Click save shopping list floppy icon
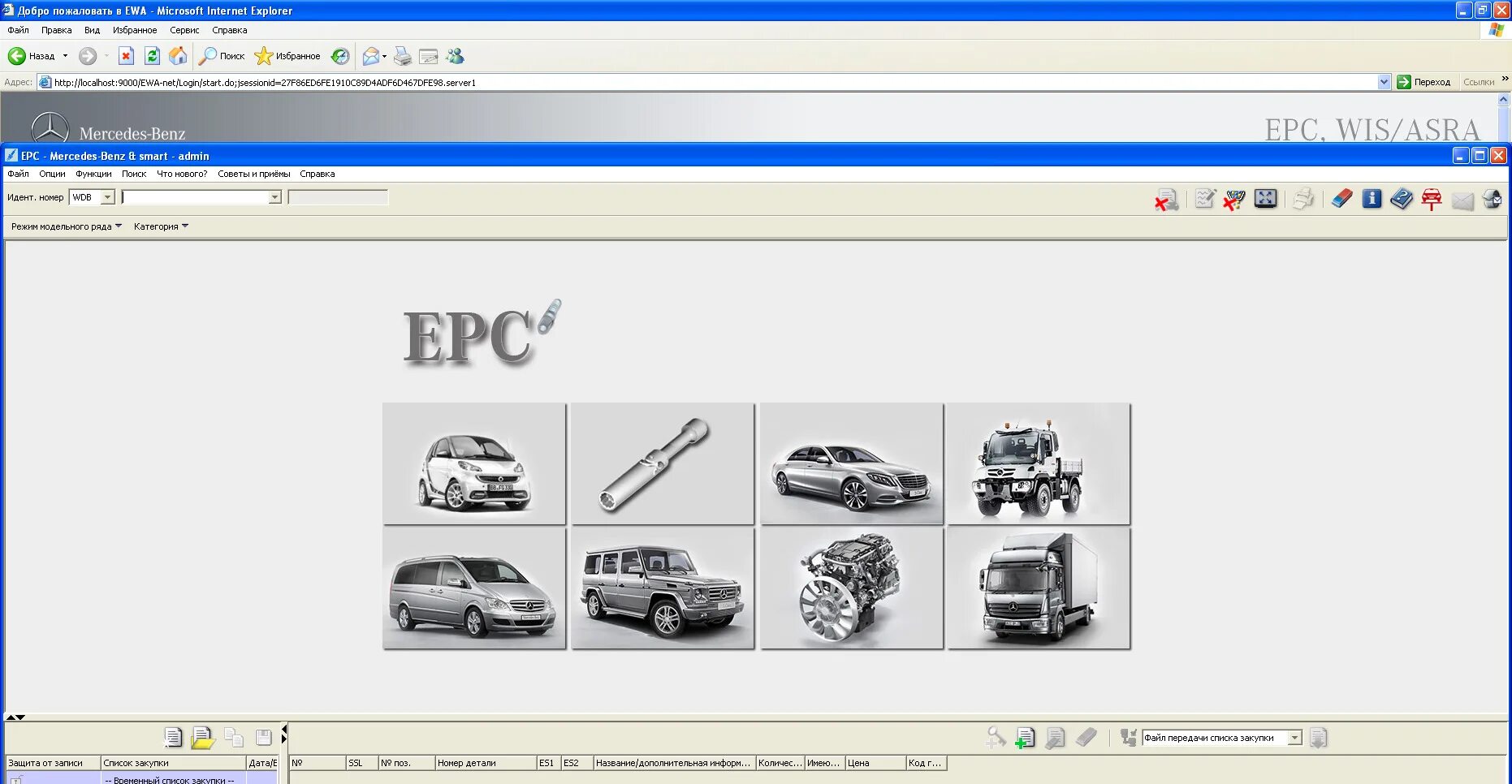Screen dimensions: 1512x784 coord(263,737)
